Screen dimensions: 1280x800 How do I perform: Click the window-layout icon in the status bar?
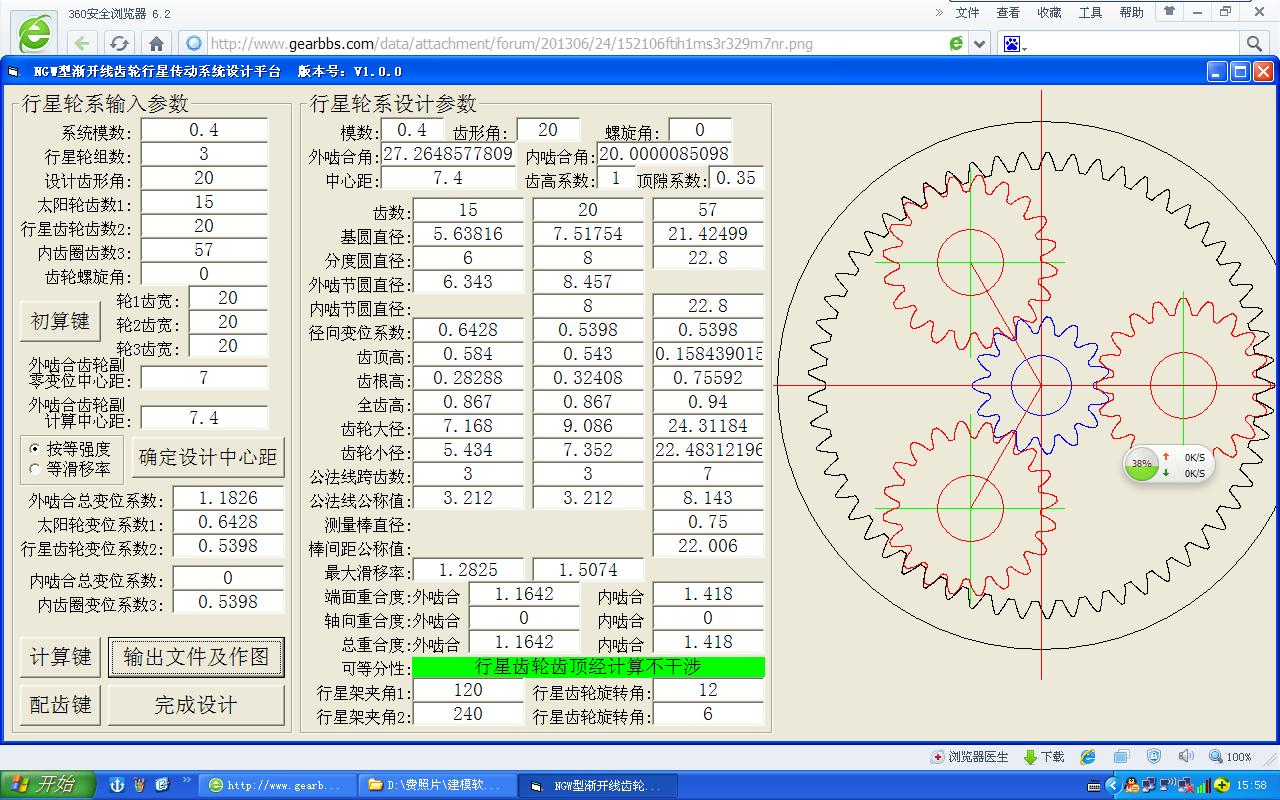coord(1122,757)
